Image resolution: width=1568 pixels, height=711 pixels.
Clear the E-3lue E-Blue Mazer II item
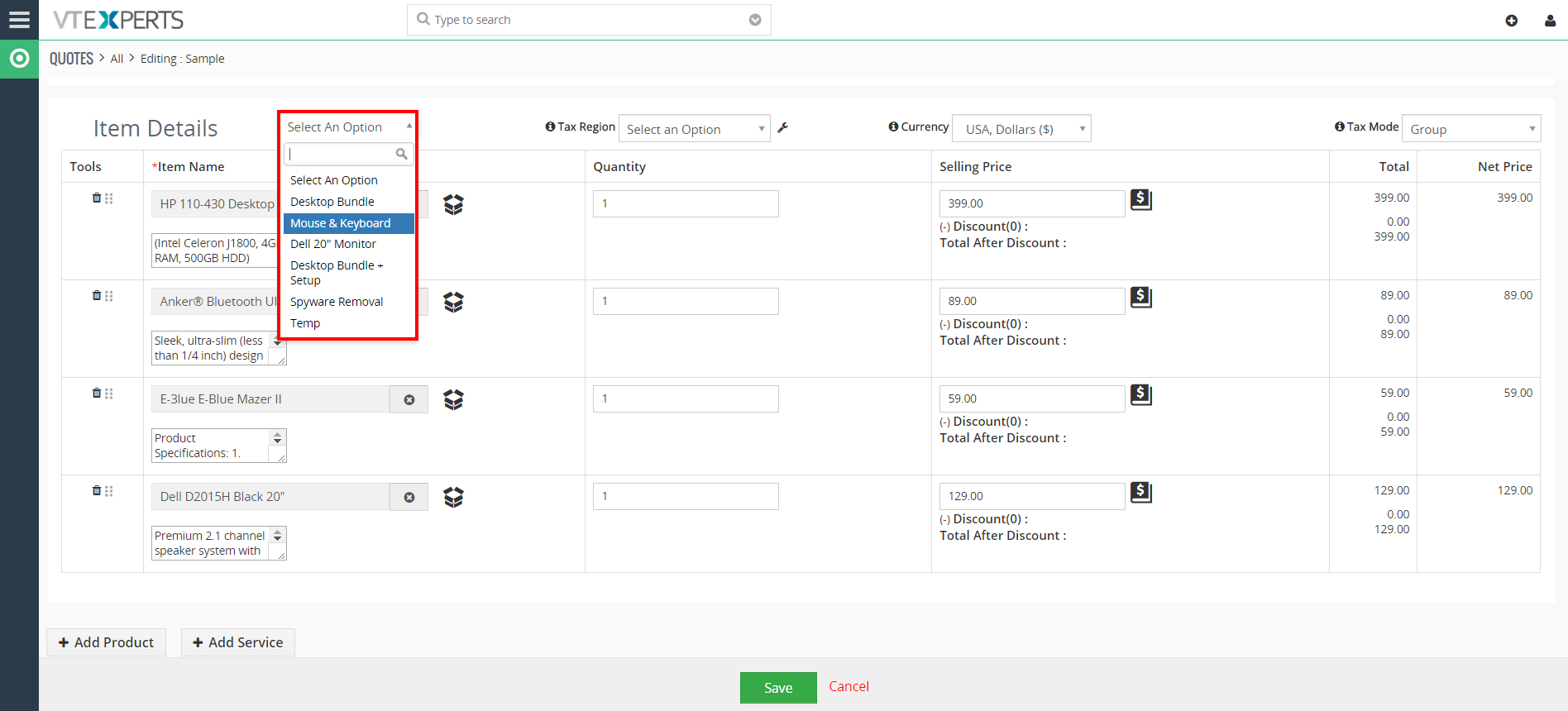[409, 399]
